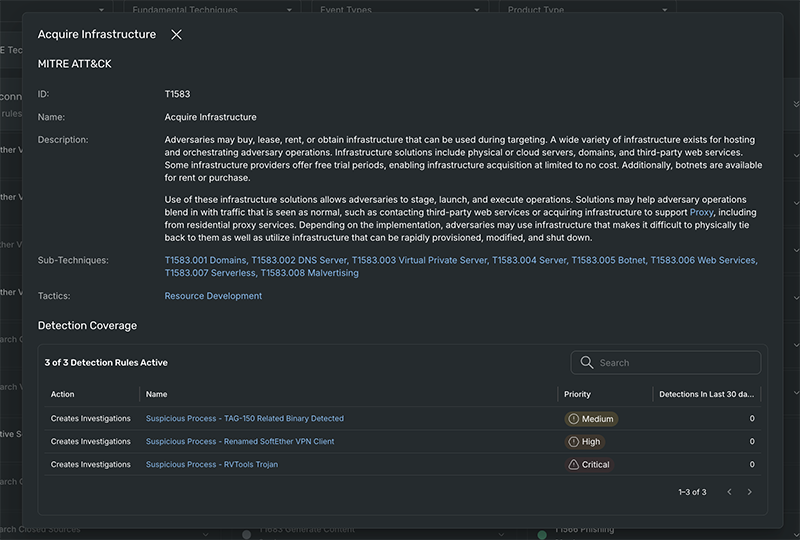Open sub-technique T1583.007 Serverless
Screen dimensions: 800x540
(210, 273)
